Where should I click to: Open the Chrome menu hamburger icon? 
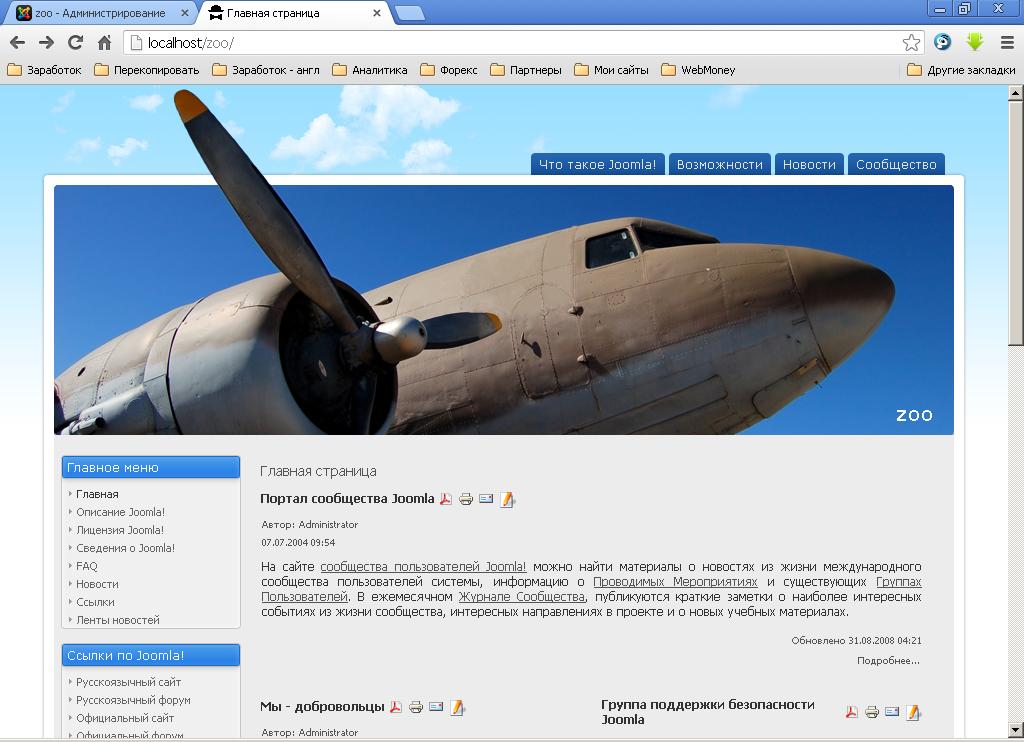tap(1007, 43)
